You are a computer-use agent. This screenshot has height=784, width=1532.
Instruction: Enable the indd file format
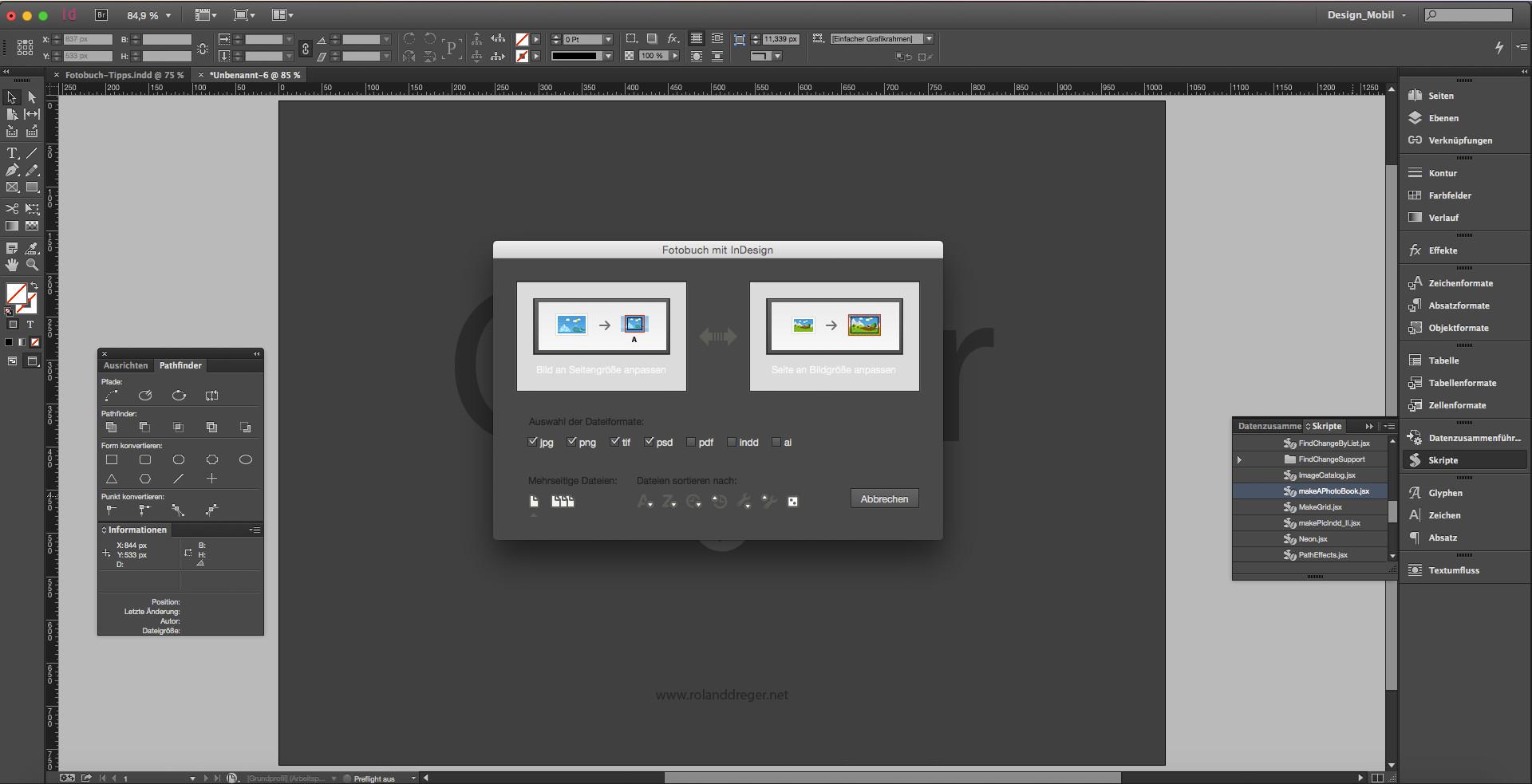[x=731, y=441]
